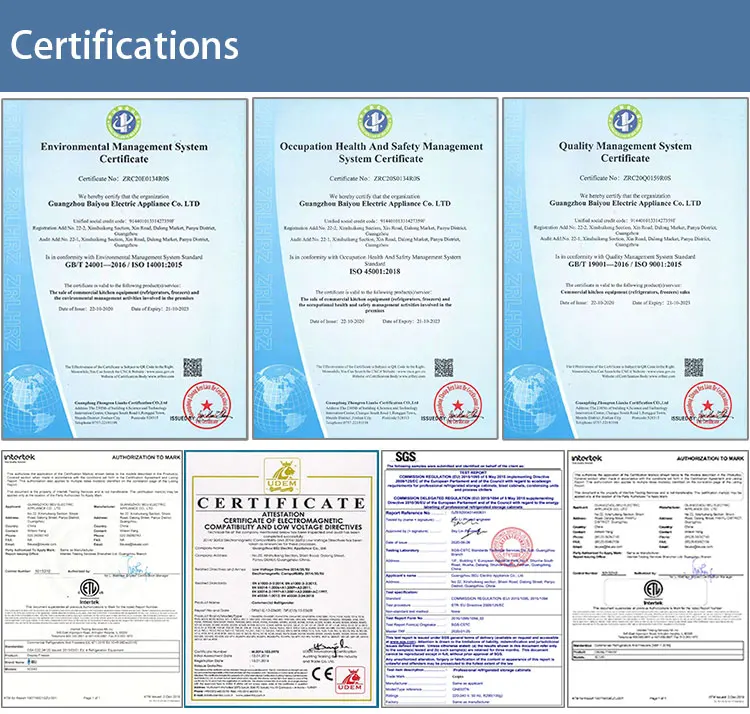Click the QR code on the Quality Management certificate
The image size is (750, 714).
coord(694,367)
